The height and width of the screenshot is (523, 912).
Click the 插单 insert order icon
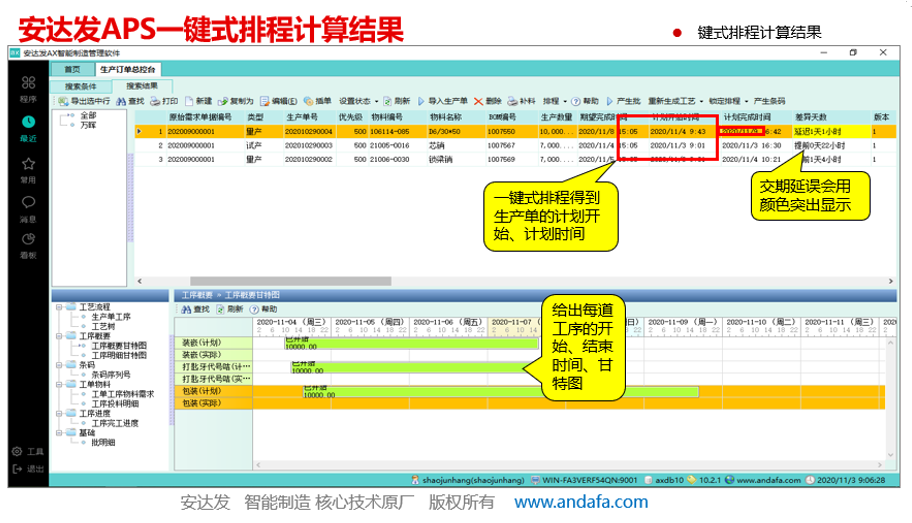tap(308, 101)
